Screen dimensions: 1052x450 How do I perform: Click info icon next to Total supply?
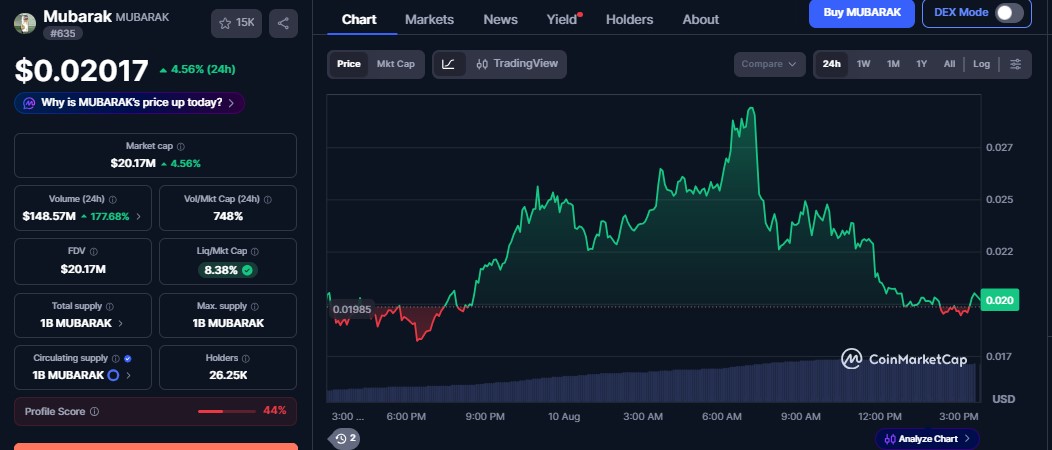(109, 306)
